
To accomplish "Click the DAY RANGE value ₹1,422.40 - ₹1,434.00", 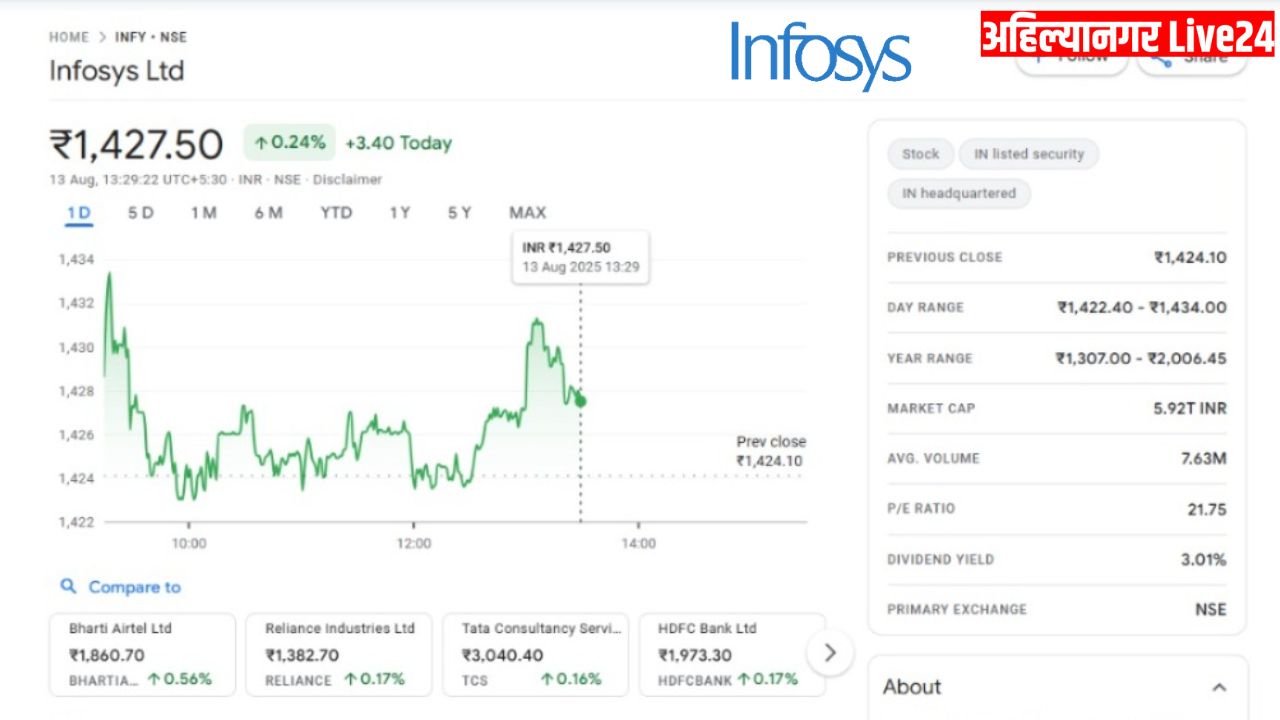I will pos(1142,307).
